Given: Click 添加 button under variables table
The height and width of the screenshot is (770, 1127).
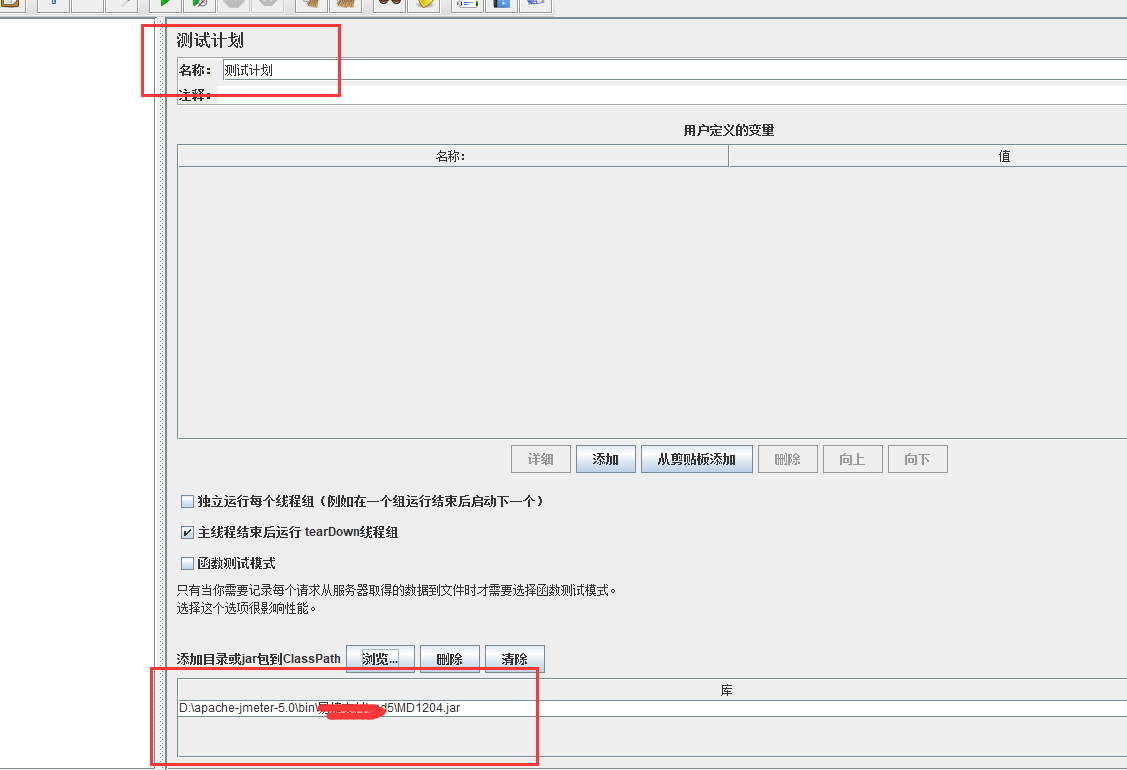Looking at the screenshot, I should tap(605, 460).
